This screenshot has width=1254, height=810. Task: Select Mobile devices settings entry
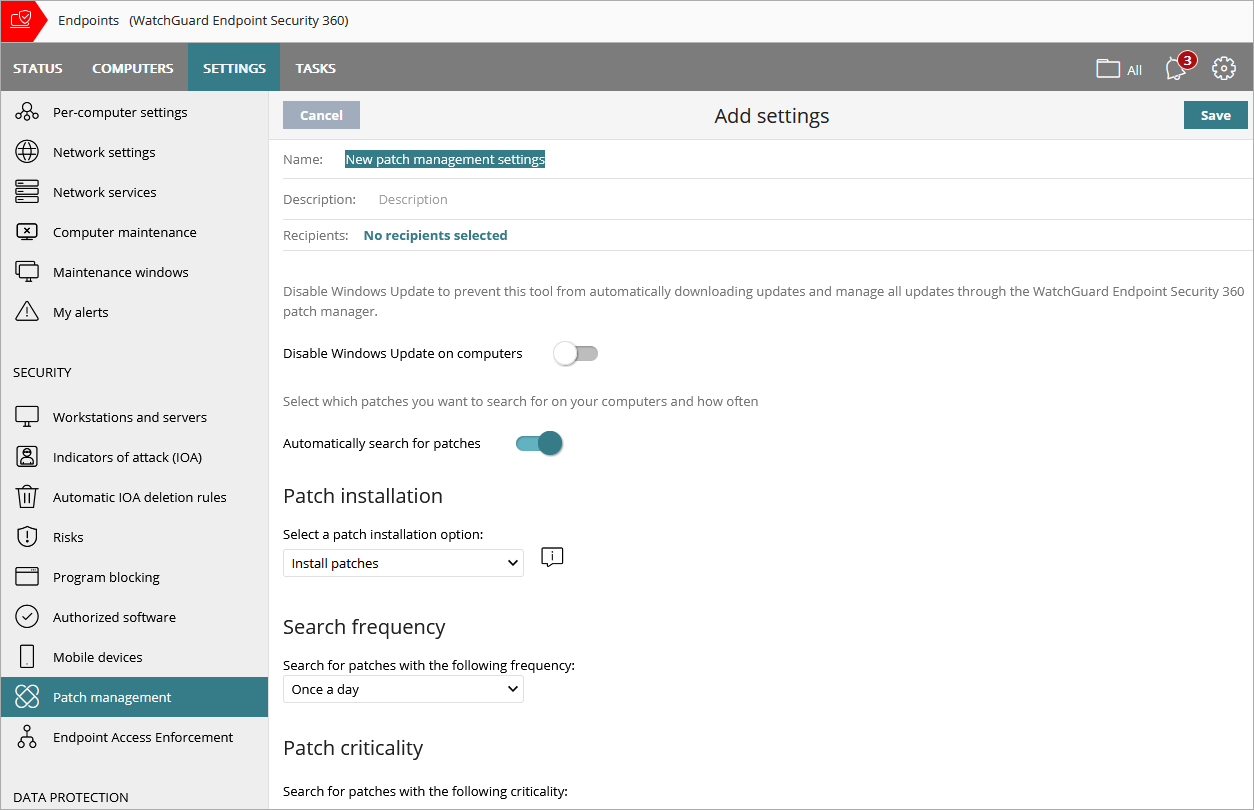134,657
